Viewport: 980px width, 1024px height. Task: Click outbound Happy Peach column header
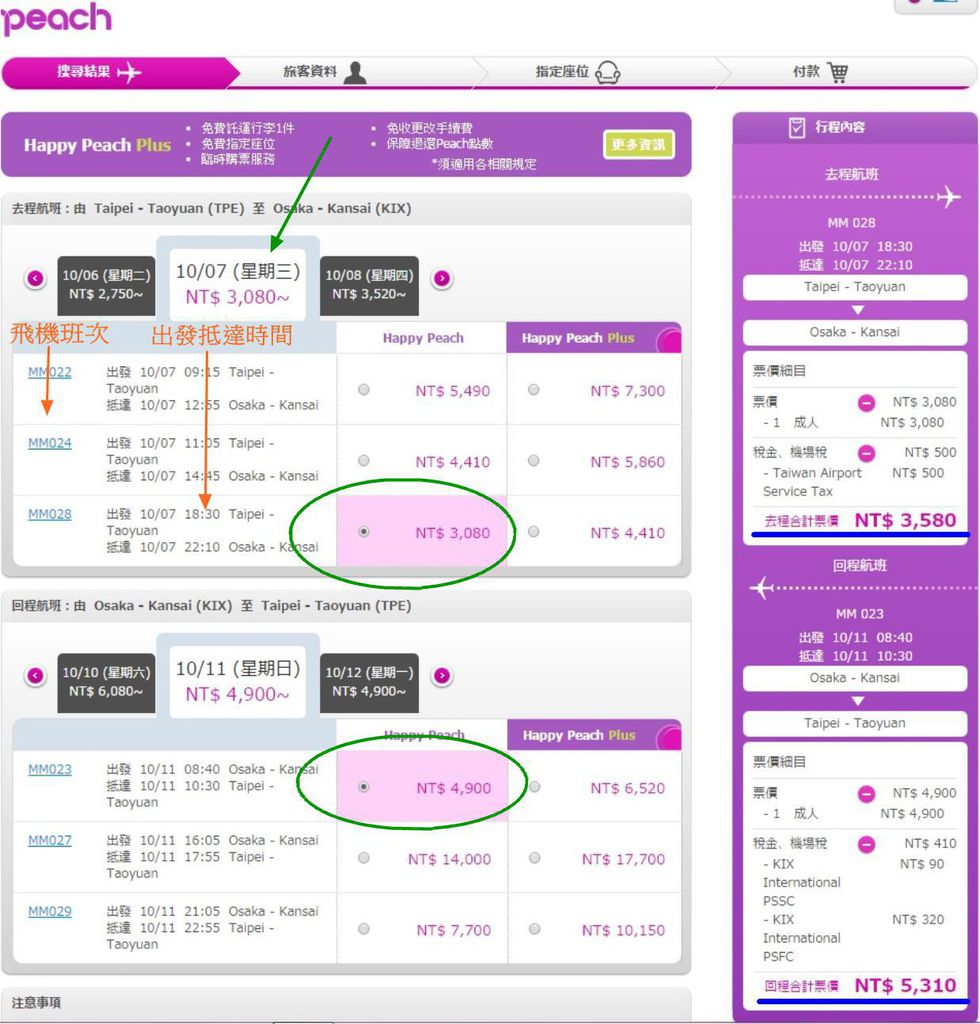pos(422,338)
